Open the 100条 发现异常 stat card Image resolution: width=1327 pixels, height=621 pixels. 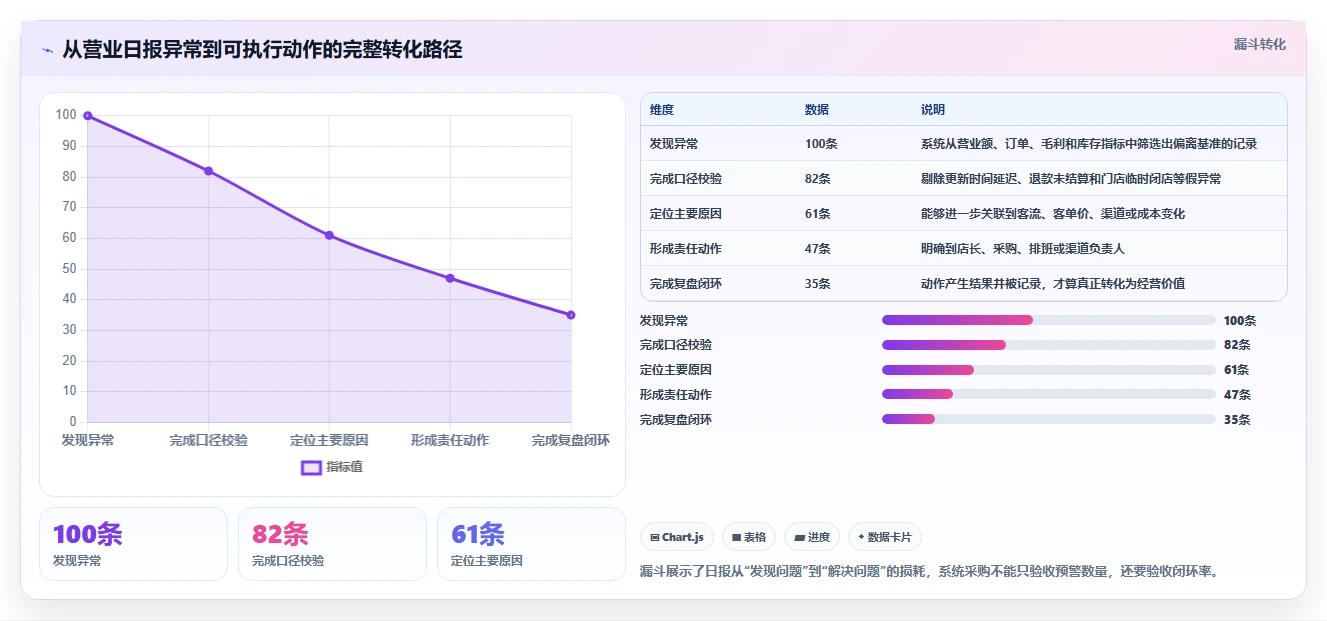click(x=133, y=544)
